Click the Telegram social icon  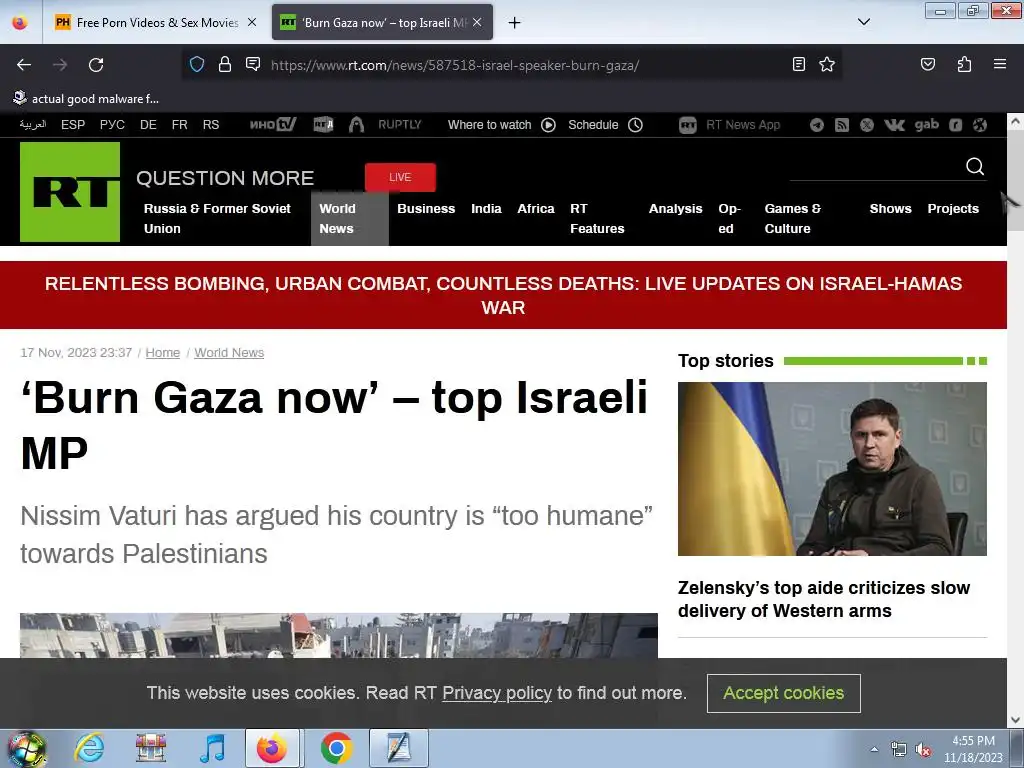click(816, 125)
